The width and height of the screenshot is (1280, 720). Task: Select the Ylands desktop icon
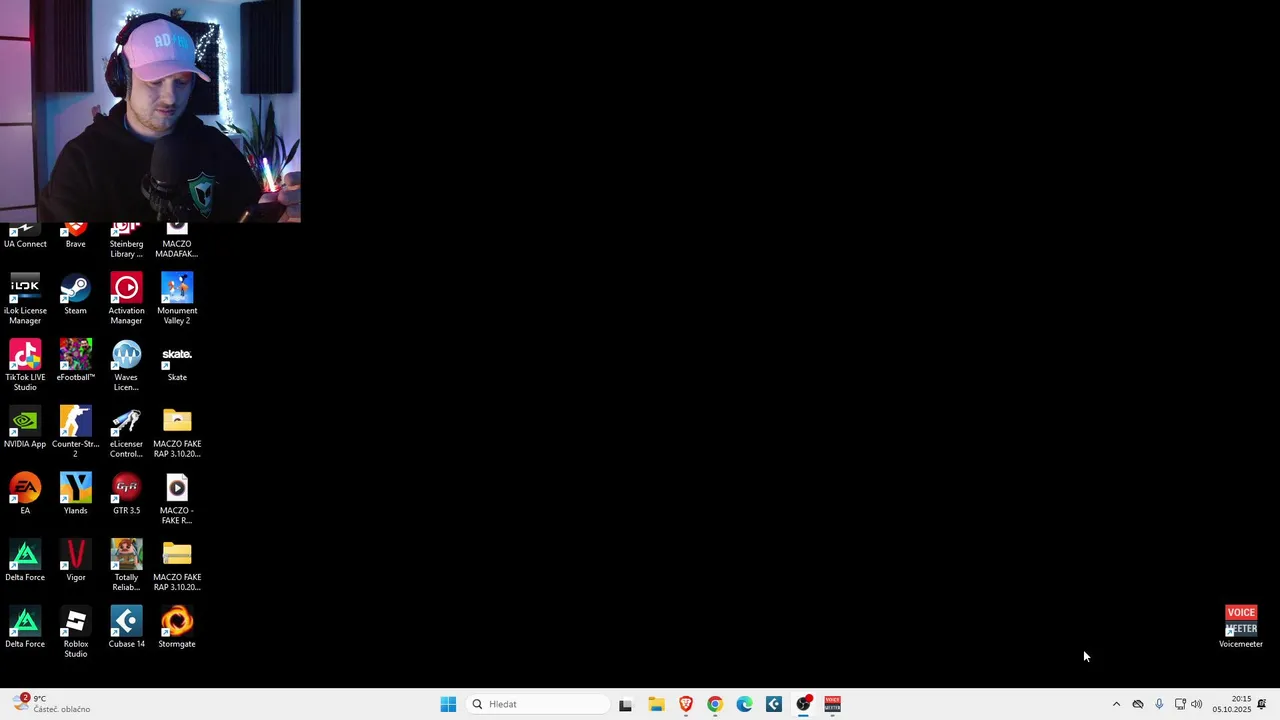tap(75, 494)
